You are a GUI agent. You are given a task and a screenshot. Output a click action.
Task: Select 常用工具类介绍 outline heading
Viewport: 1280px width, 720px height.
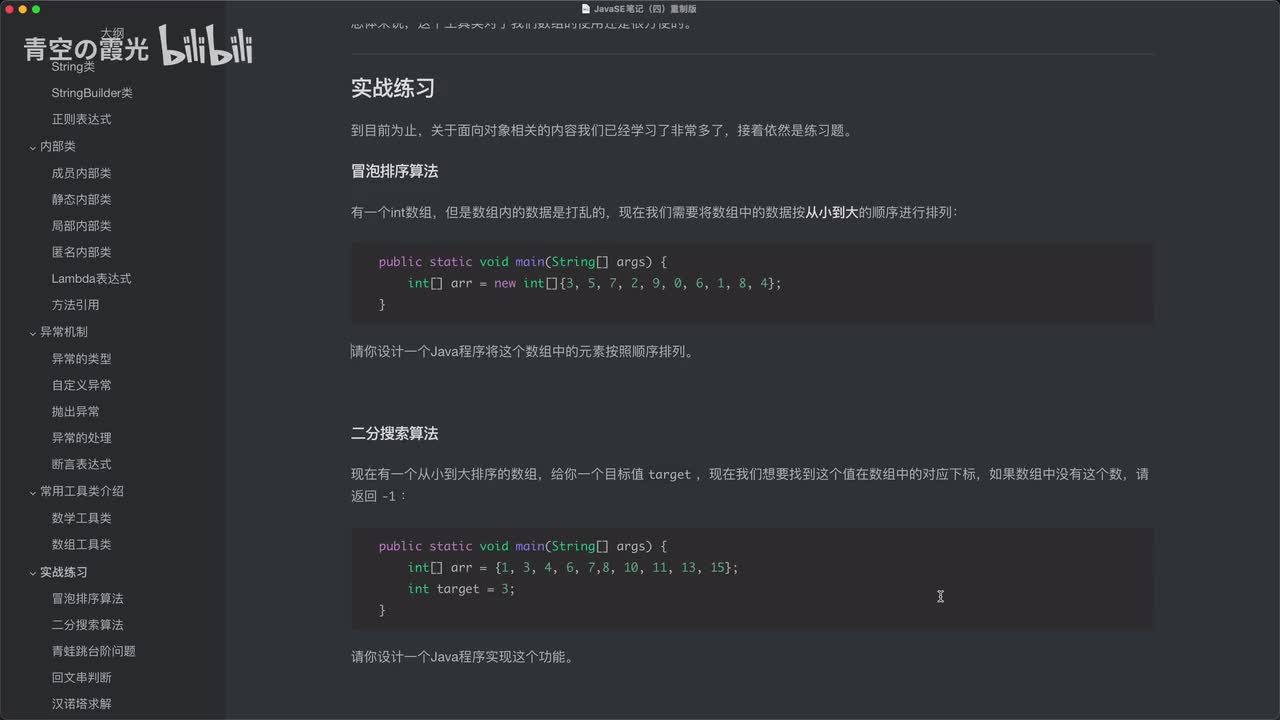[x=82, y=491]
